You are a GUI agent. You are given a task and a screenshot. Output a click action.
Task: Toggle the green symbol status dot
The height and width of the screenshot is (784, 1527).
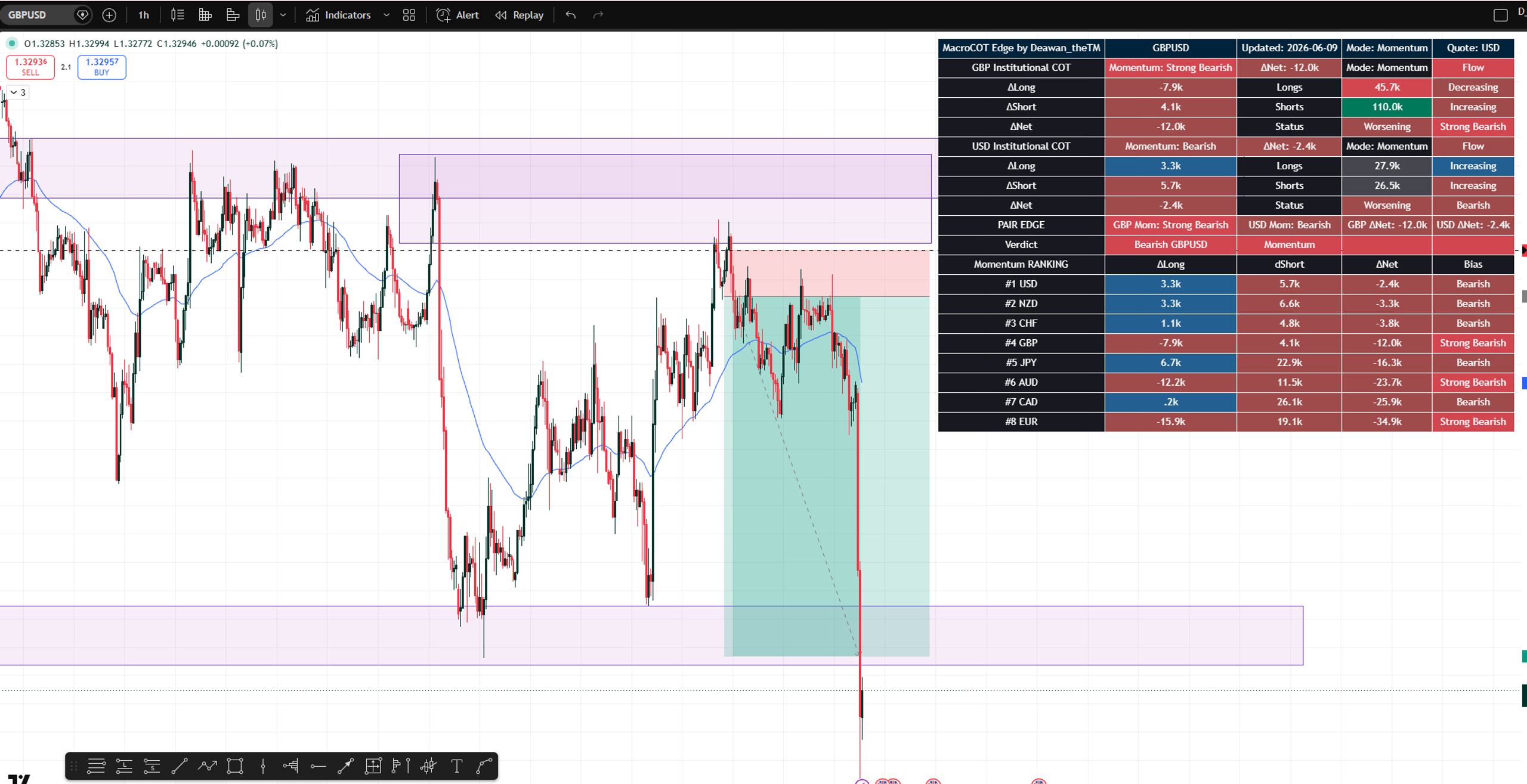pyautogui.click(x=11, y=44)
